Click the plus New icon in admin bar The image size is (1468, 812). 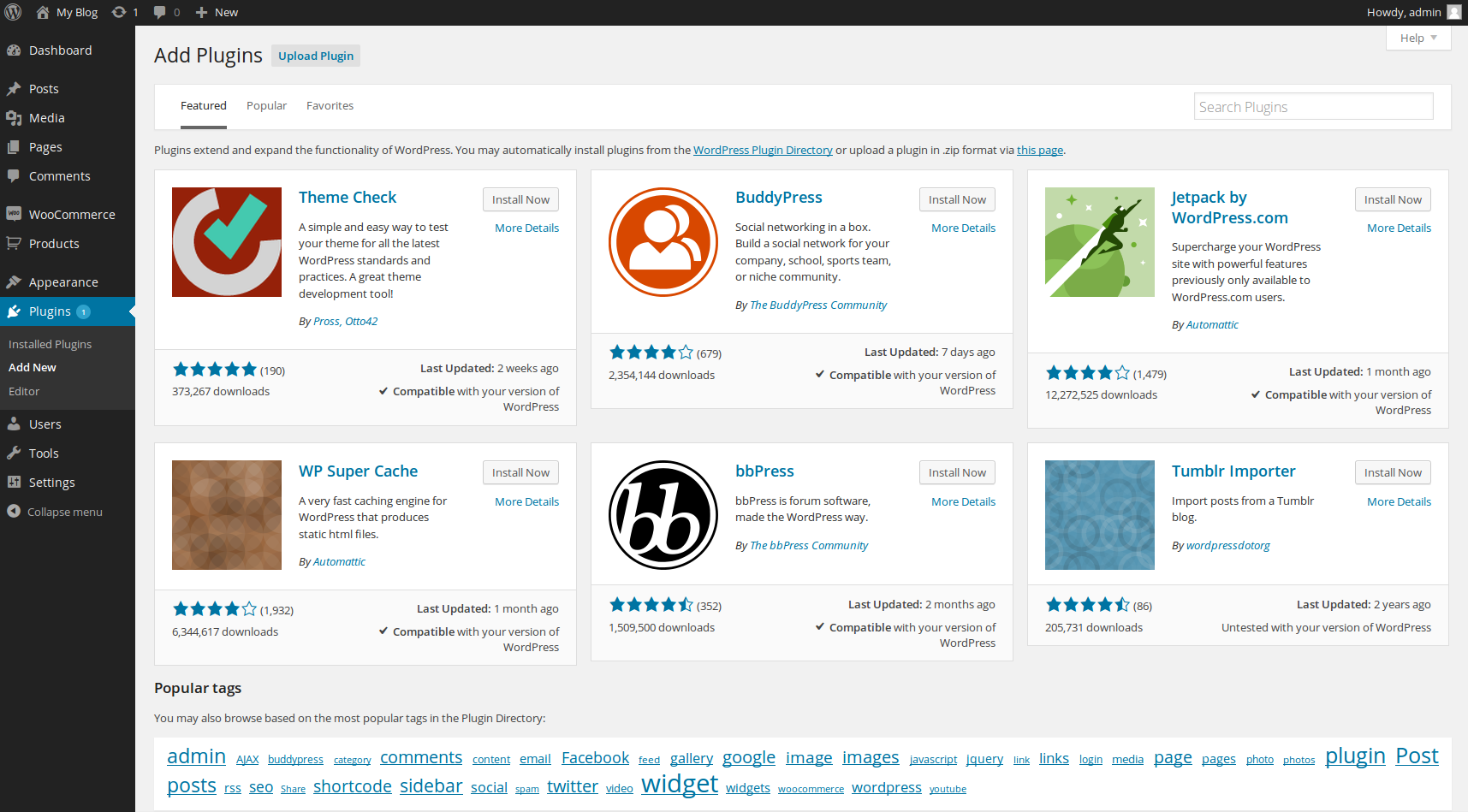point(201,12)
